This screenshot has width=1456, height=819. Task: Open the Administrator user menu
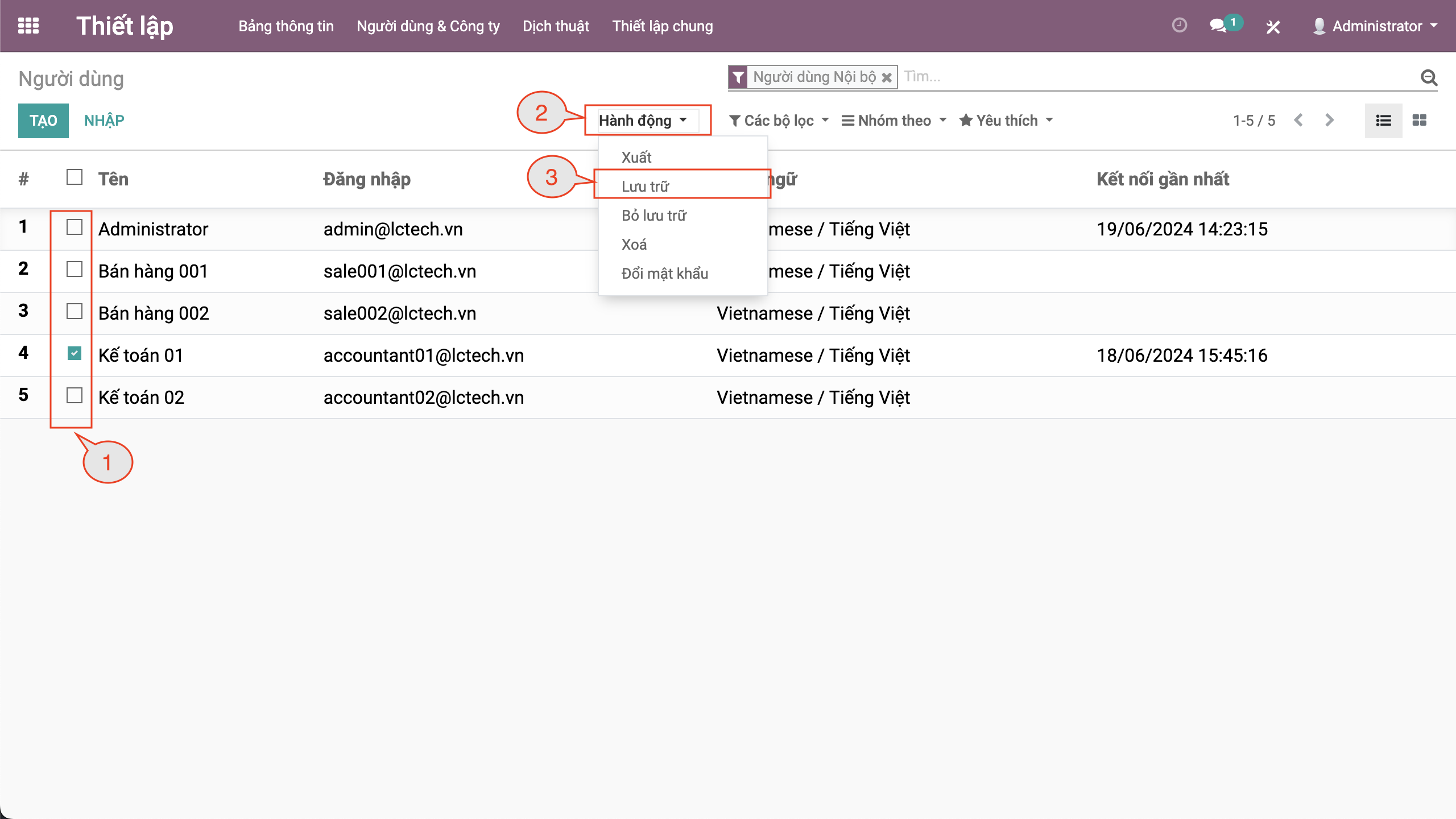tap(1376, 26)
